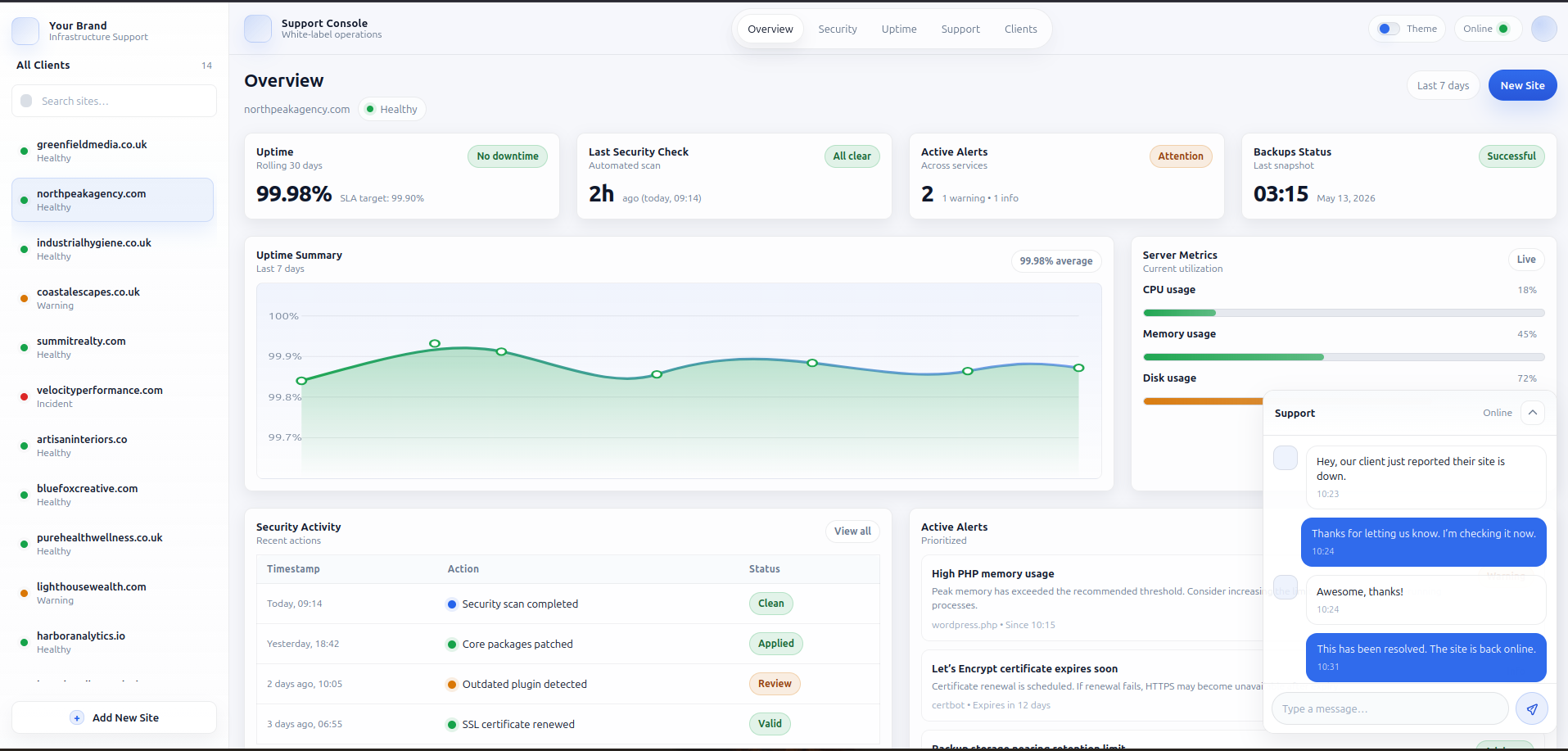The width and height of the screenshot is (1568, 751).
Task: Click the Clean status badge
Action: pyautogui.click(x=771, y=604)
